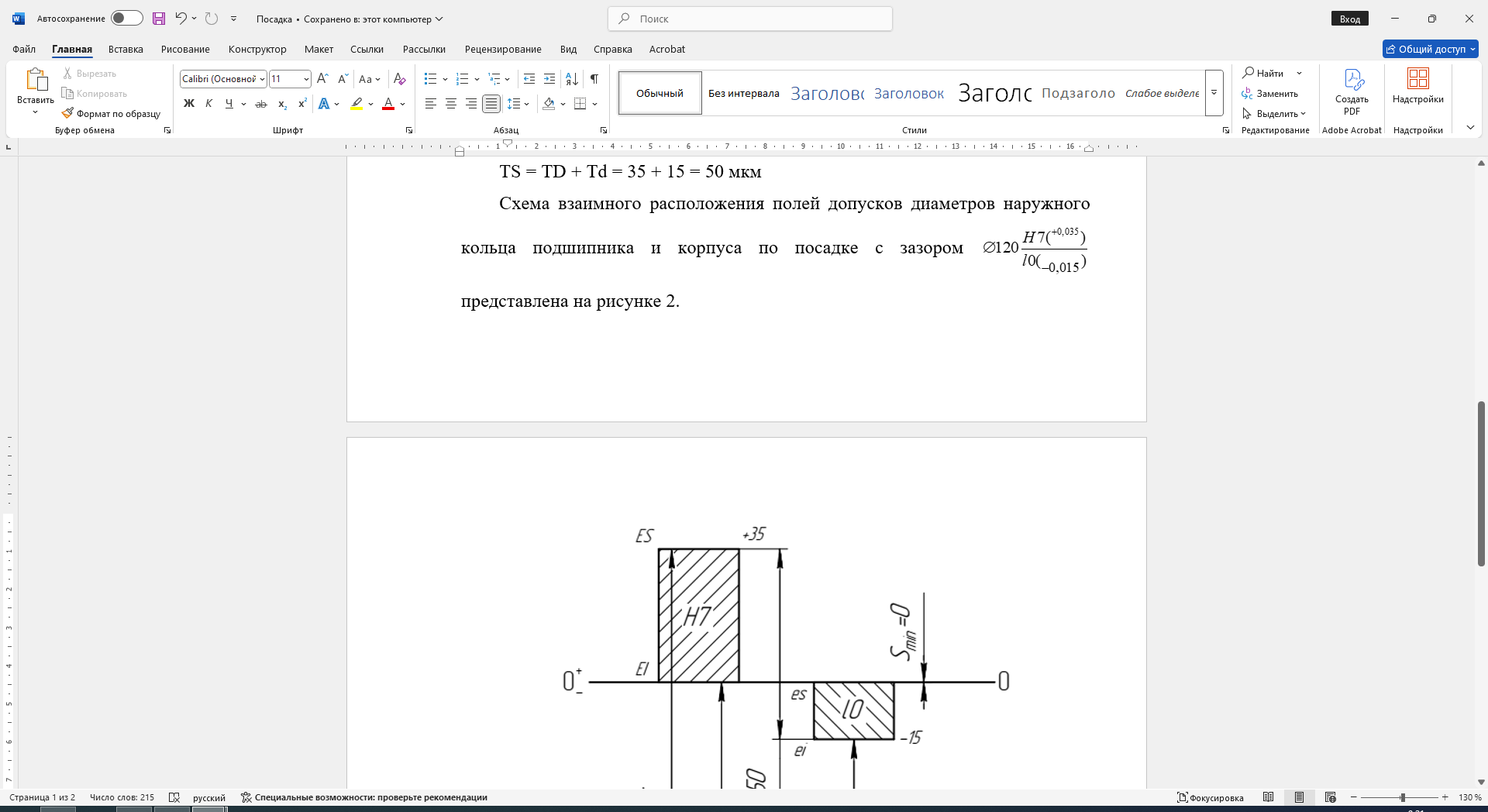
Task: Open Change Case (Аа) dropdown
Action: click(x=370, y=79)
